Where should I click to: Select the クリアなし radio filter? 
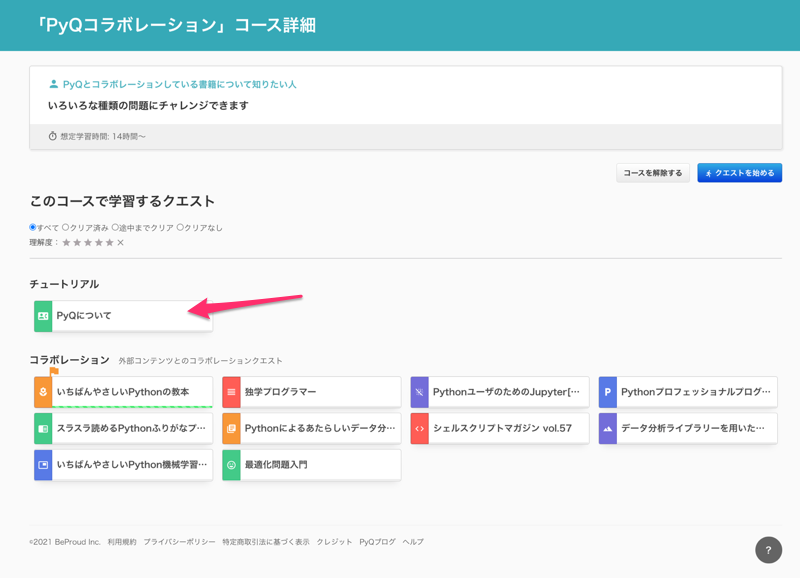[x=180, y=228]
